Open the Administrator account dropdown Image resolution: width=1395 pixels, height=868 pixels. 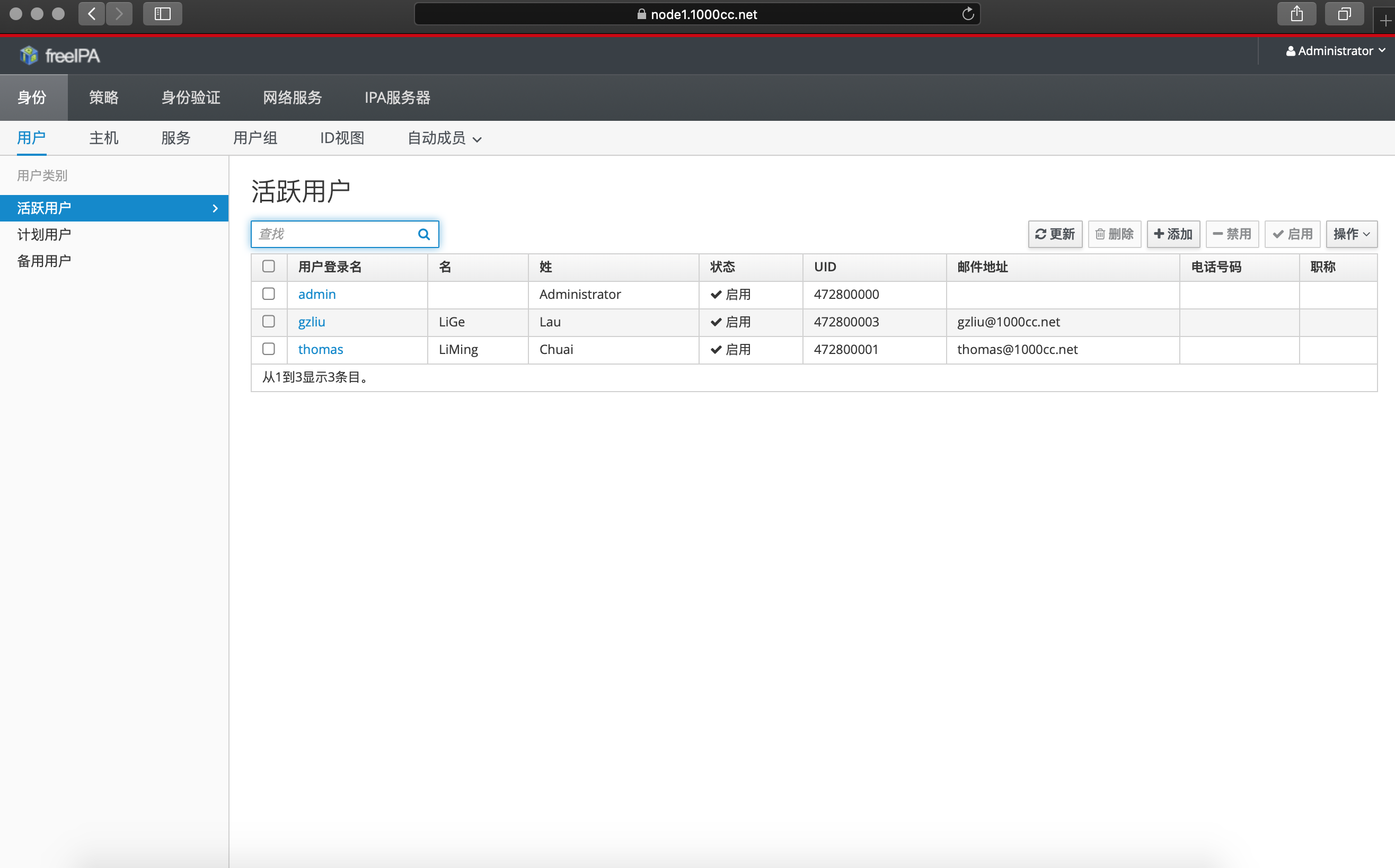(1335, 51)
